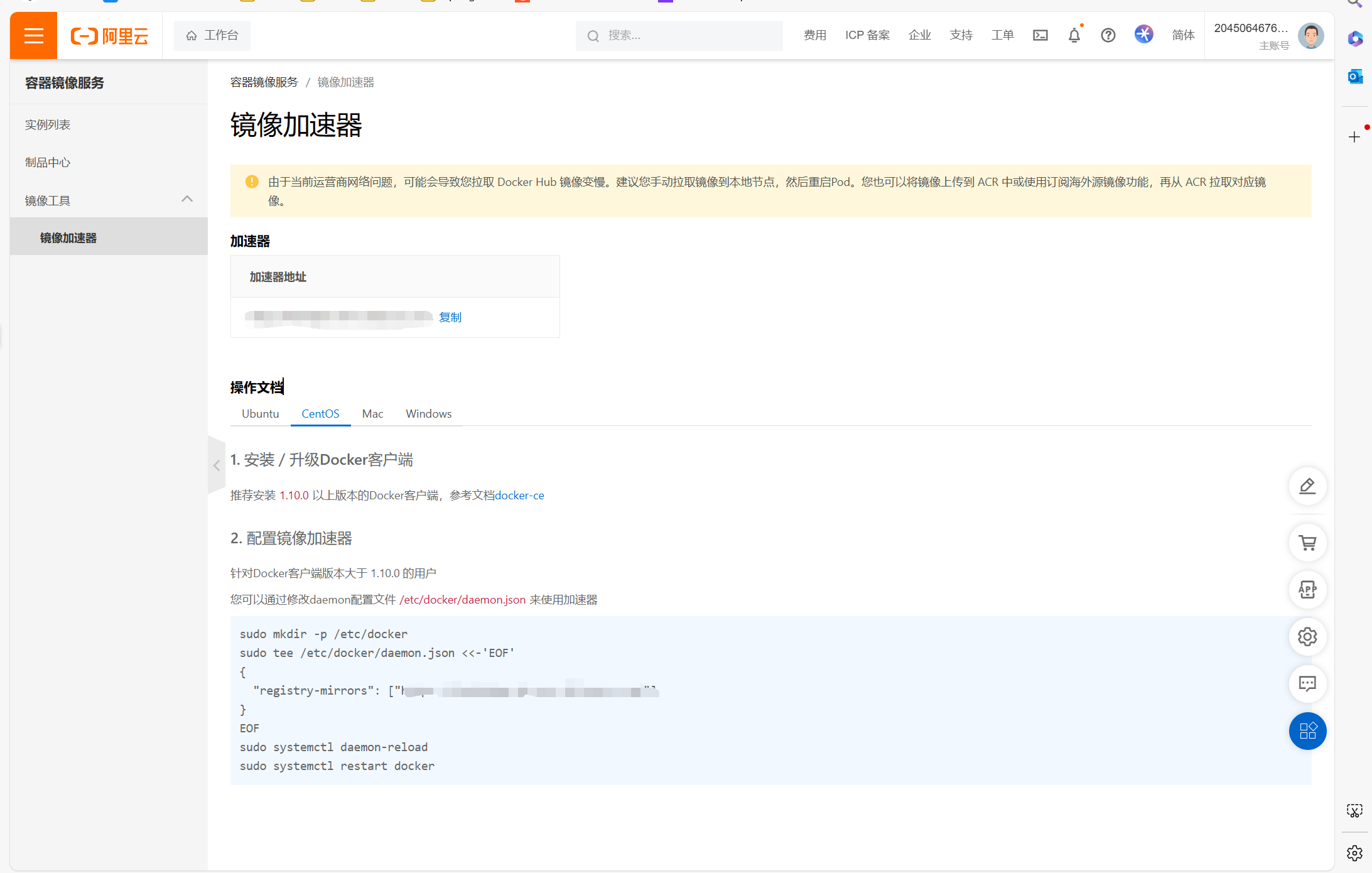The image size is (1372, 873).
Task: Open the 支持 top menu
Action: (x=961, y=35)
